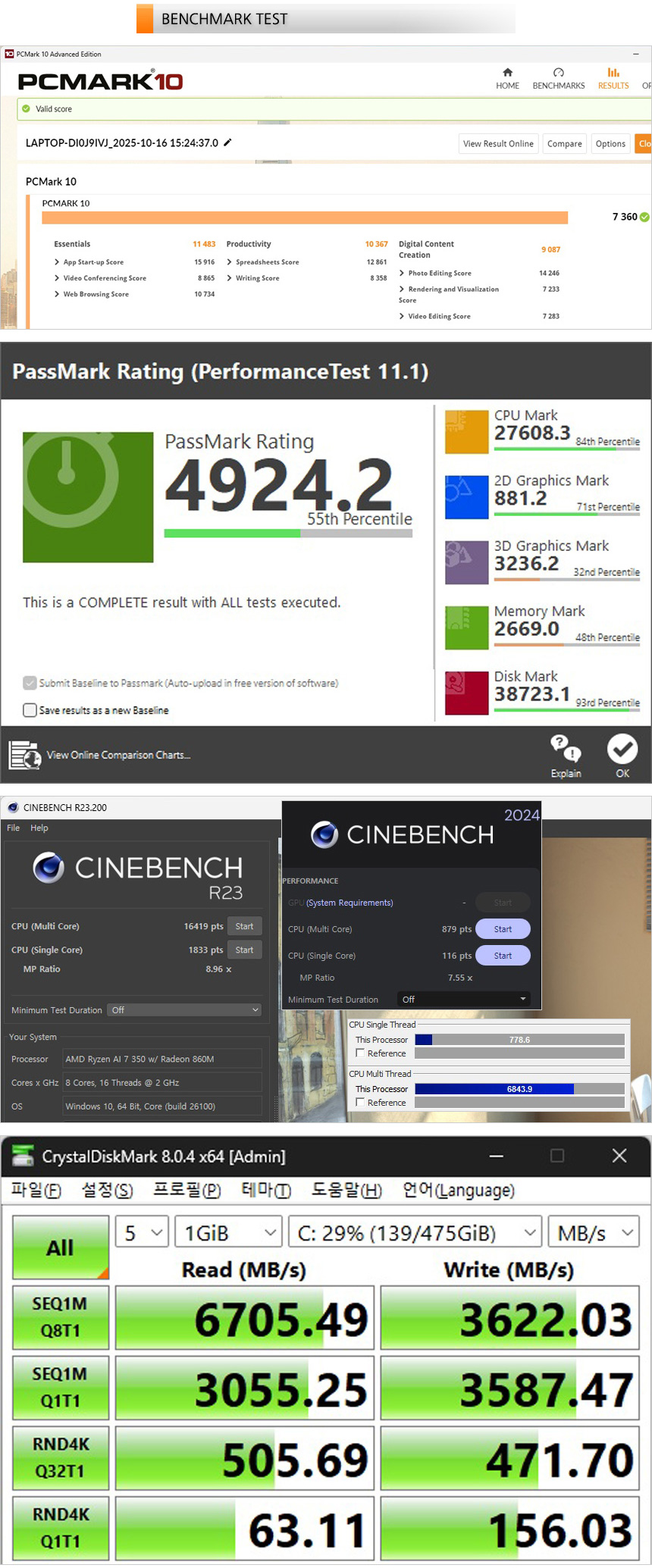Click the SEQ1M Q8T1 test button
This screenshot has width=652, height=1568.
click(60, 1317)
